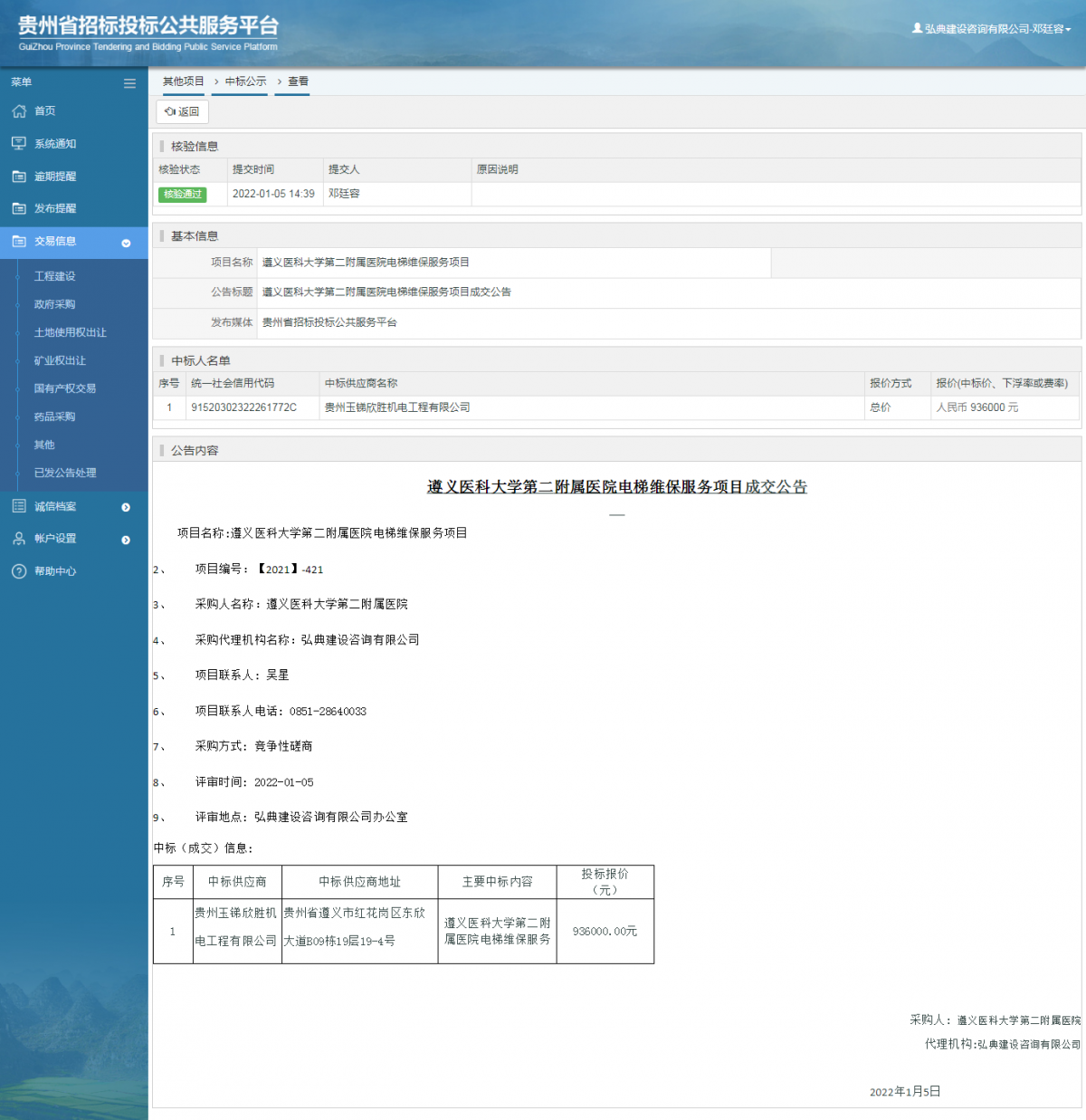Click 发布媒体 value 贵州省招标投标公共服务平台
Screen dimensions: 1086x1120
[329, 322]
